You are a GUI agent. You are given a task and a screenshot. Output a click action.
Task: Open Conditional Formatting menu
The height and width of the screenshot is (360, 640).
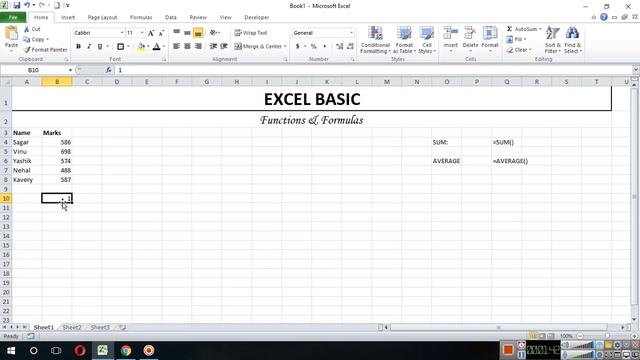pos(375,40)
